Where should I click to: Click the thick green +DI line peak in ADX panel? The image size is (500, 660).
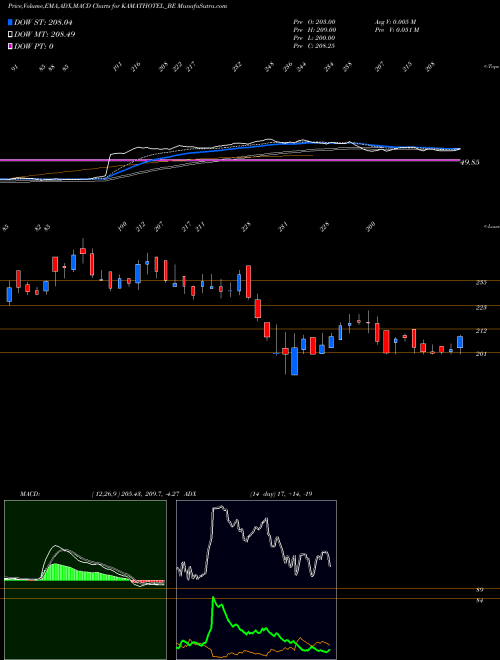(x=213, y=598)
